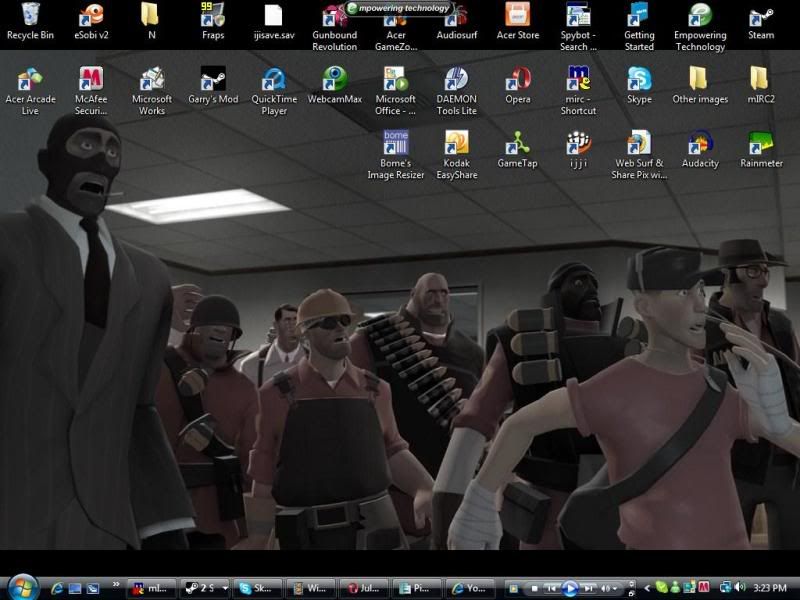Open the Opera browser icon

pos(517,80)
